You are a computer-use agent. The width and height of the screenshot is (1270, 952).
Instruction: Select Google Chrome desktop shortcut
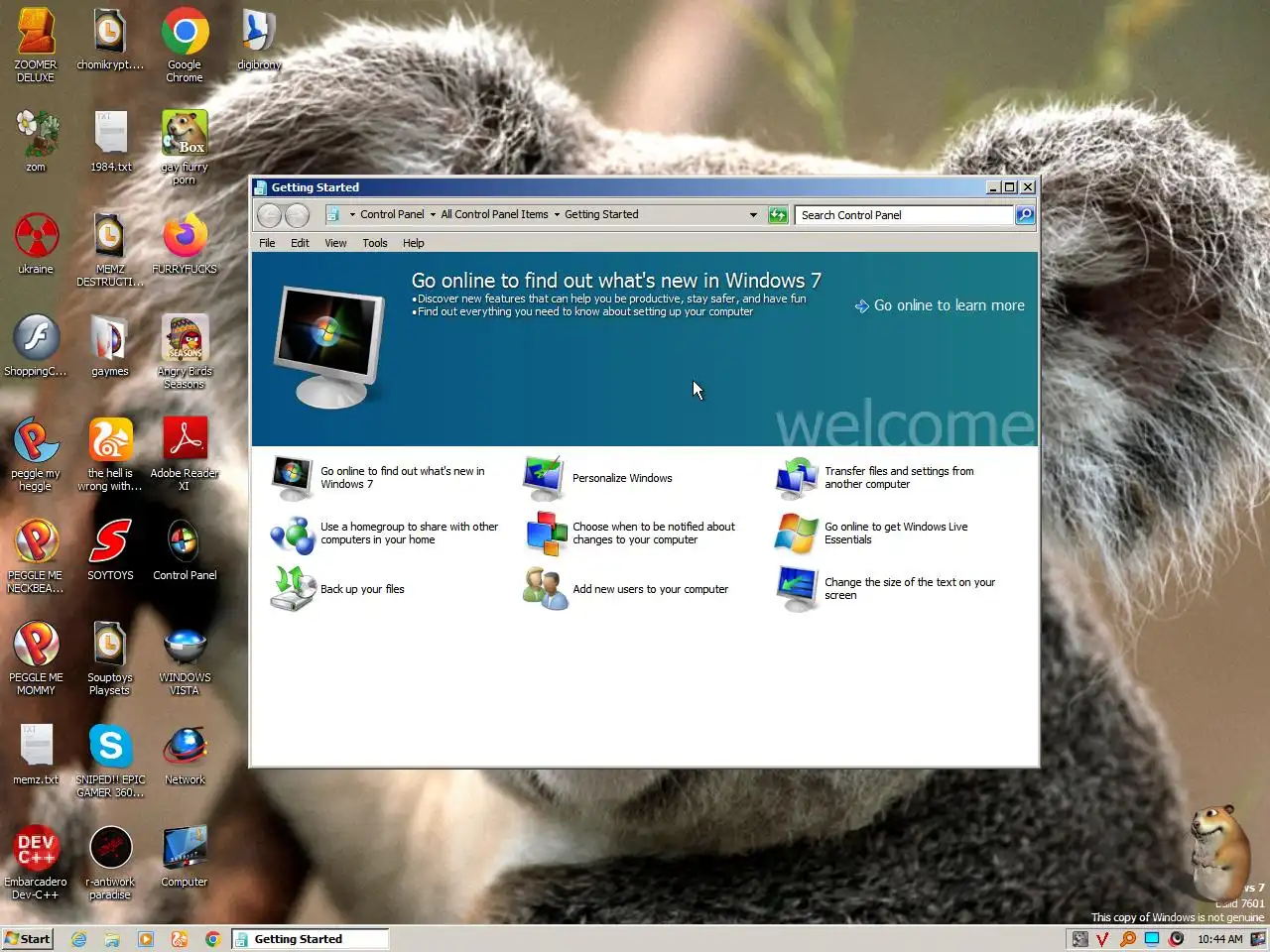click(185, 44)
